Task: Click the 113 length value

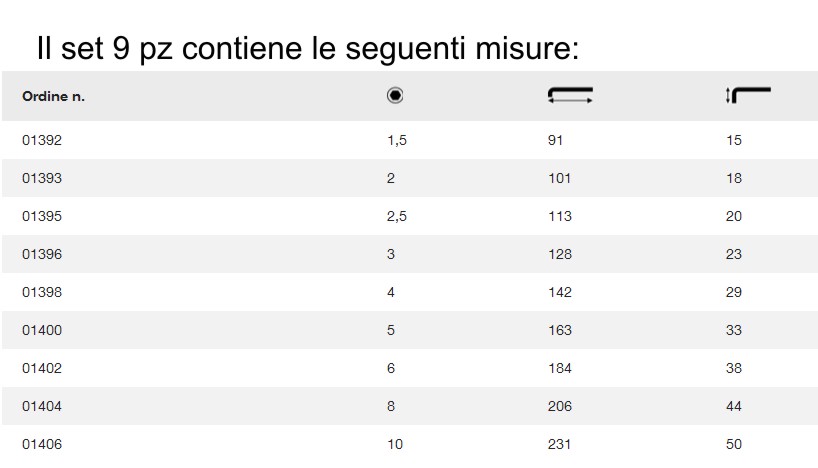Action: pyautogui.click(x=560, y=216)
